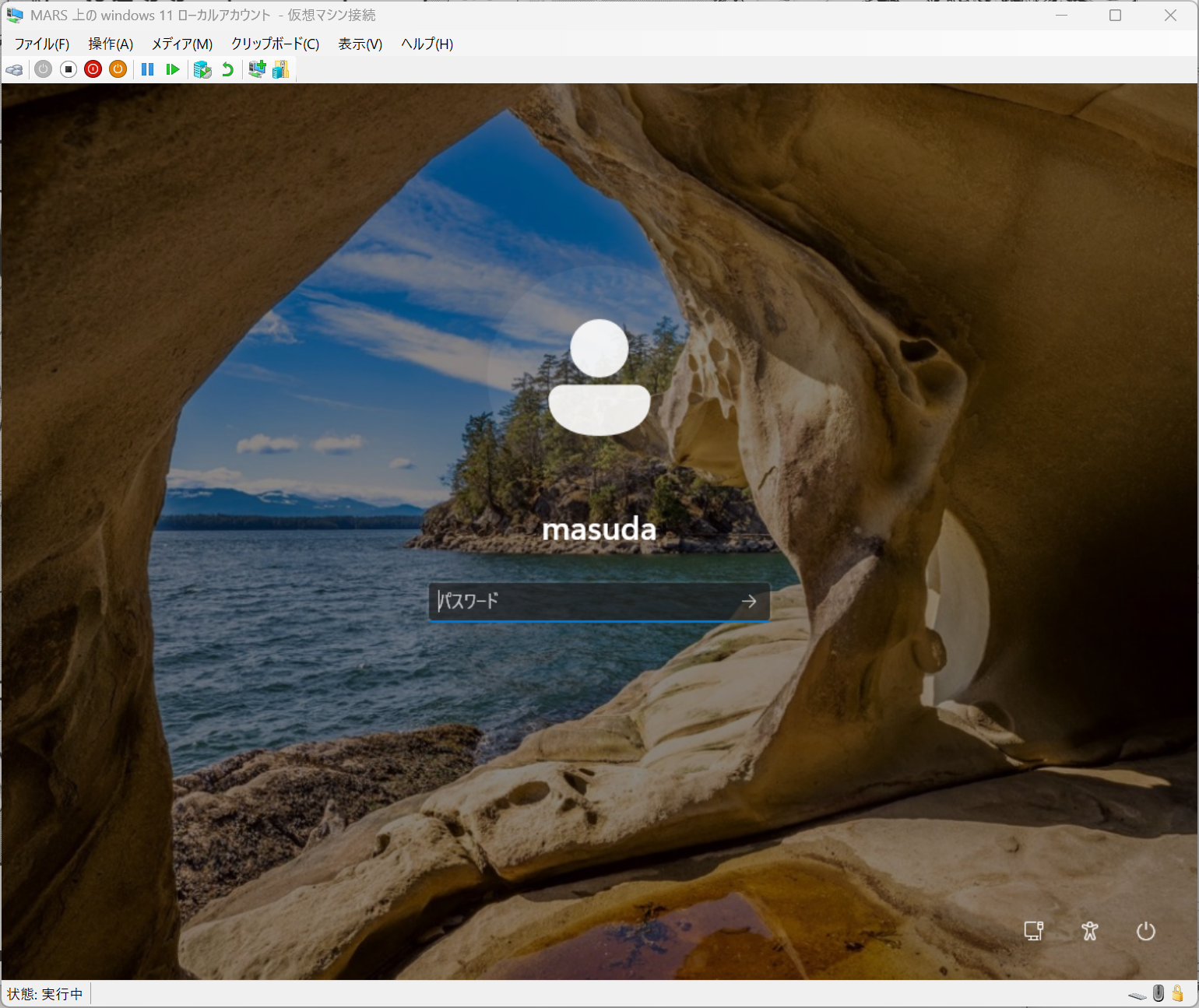This screenshot has height=1008, width=1199.
Task: Click the パスワード input field
Action: coord(580,602)
